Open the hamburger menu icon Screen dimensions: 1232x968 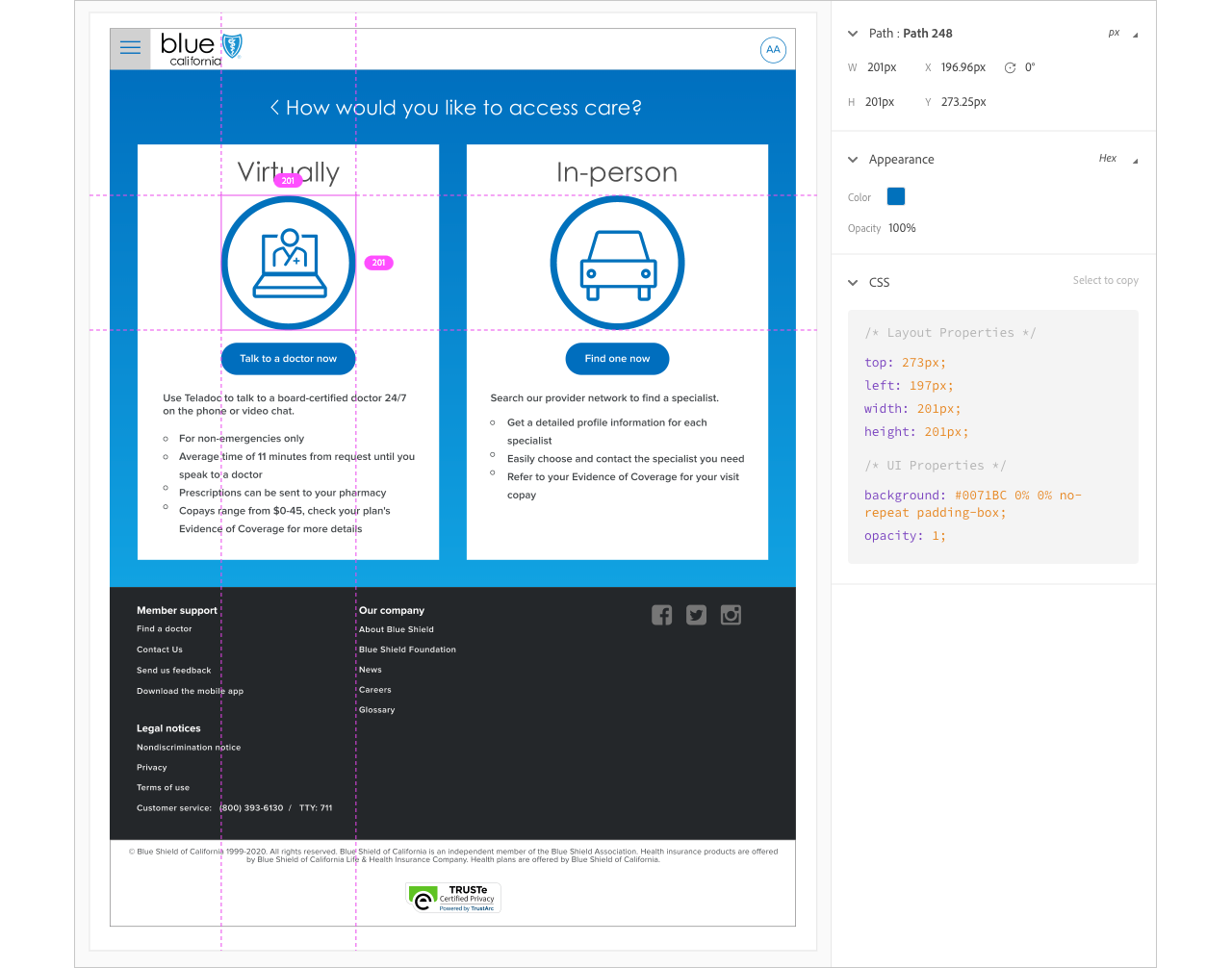(131, 48)
